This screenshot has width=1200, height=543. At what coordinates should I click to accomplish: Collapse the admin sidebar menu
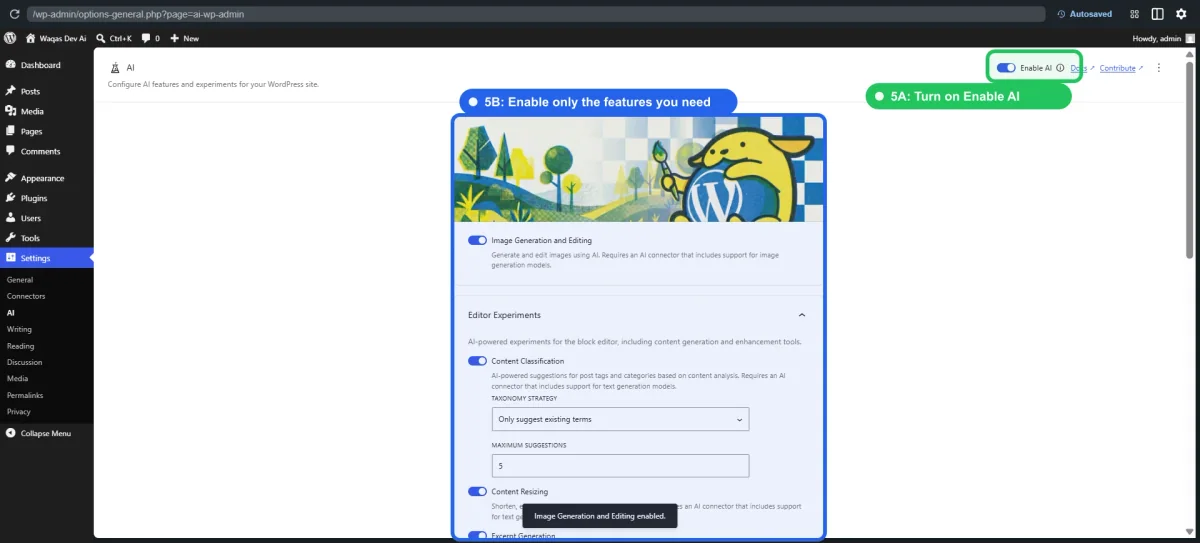point(38,433)
